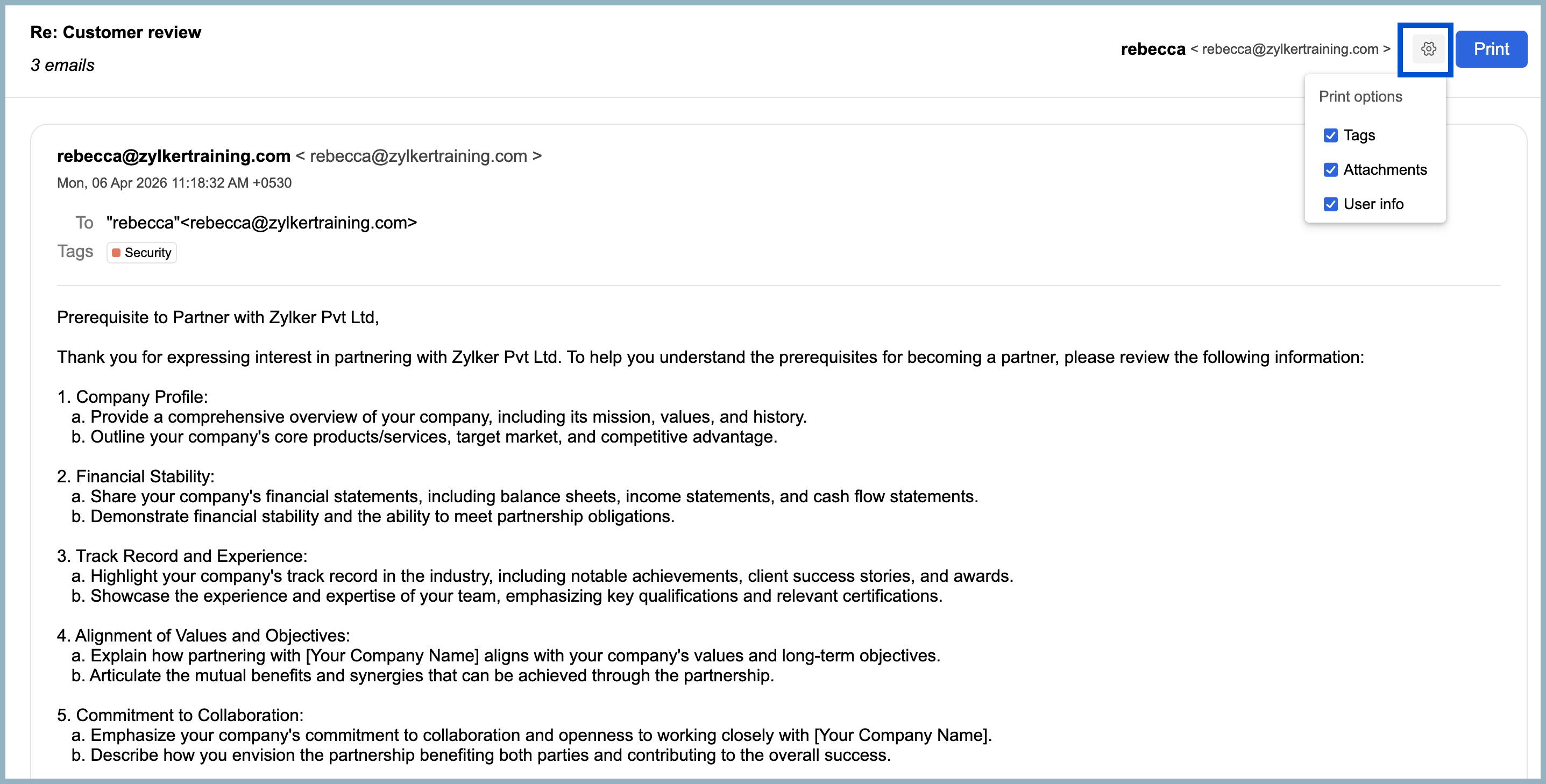This screenshot has width=1546, height=784.
Task: Click the 'Re: Customer review' subject title
Action: (x=116, y=32)
